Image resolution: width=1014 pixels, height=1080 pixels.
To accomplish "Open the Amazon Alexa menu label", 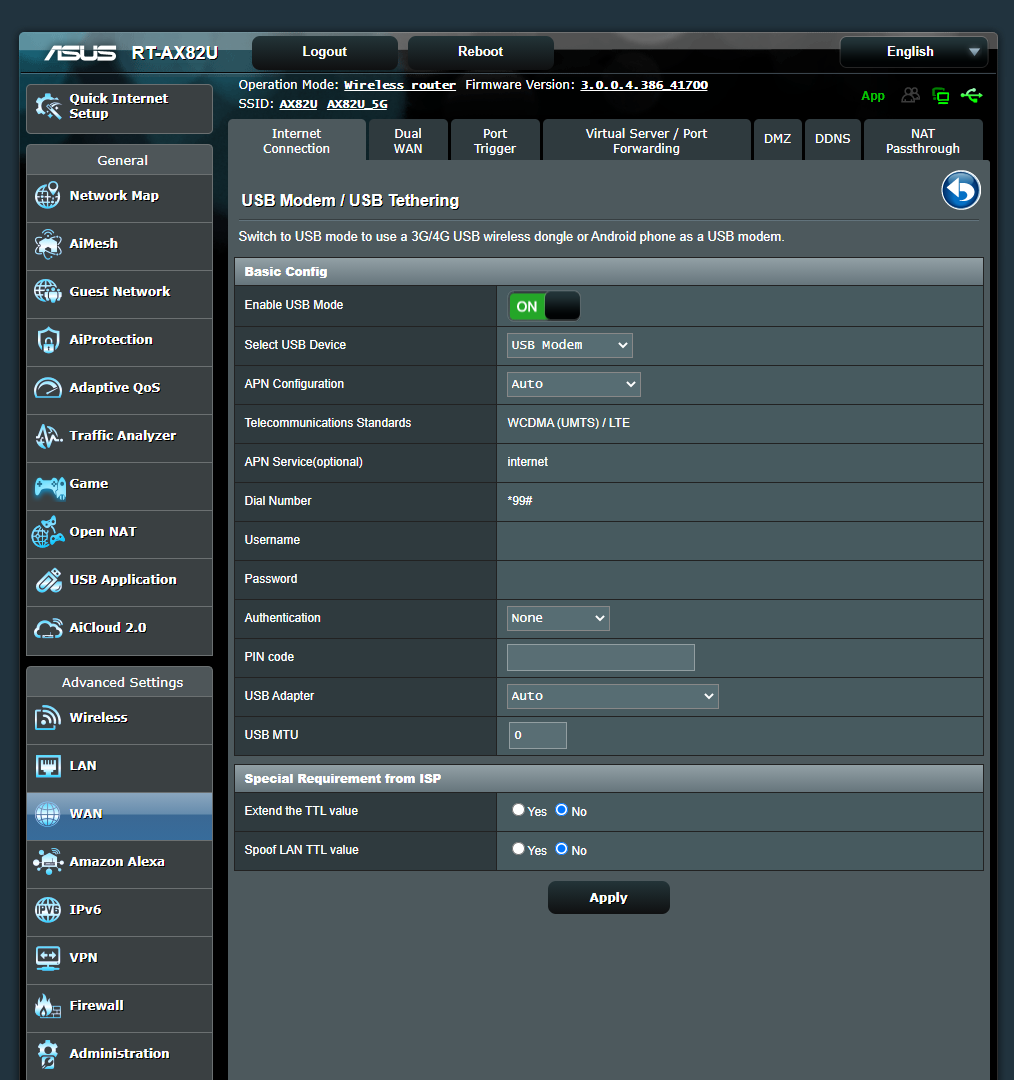I will click(116, 862).
